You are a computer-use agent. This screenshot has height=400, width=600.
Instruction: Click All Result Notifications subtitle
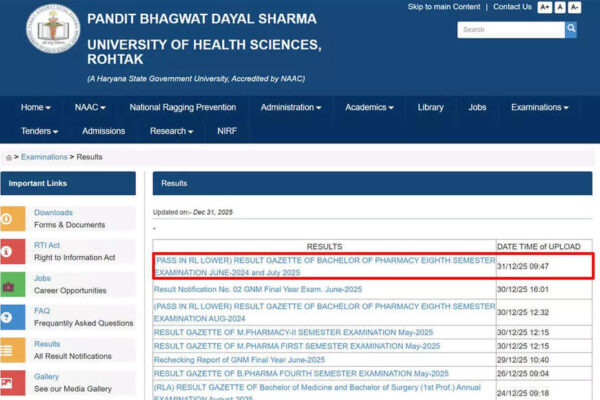(x=73, y=356)
